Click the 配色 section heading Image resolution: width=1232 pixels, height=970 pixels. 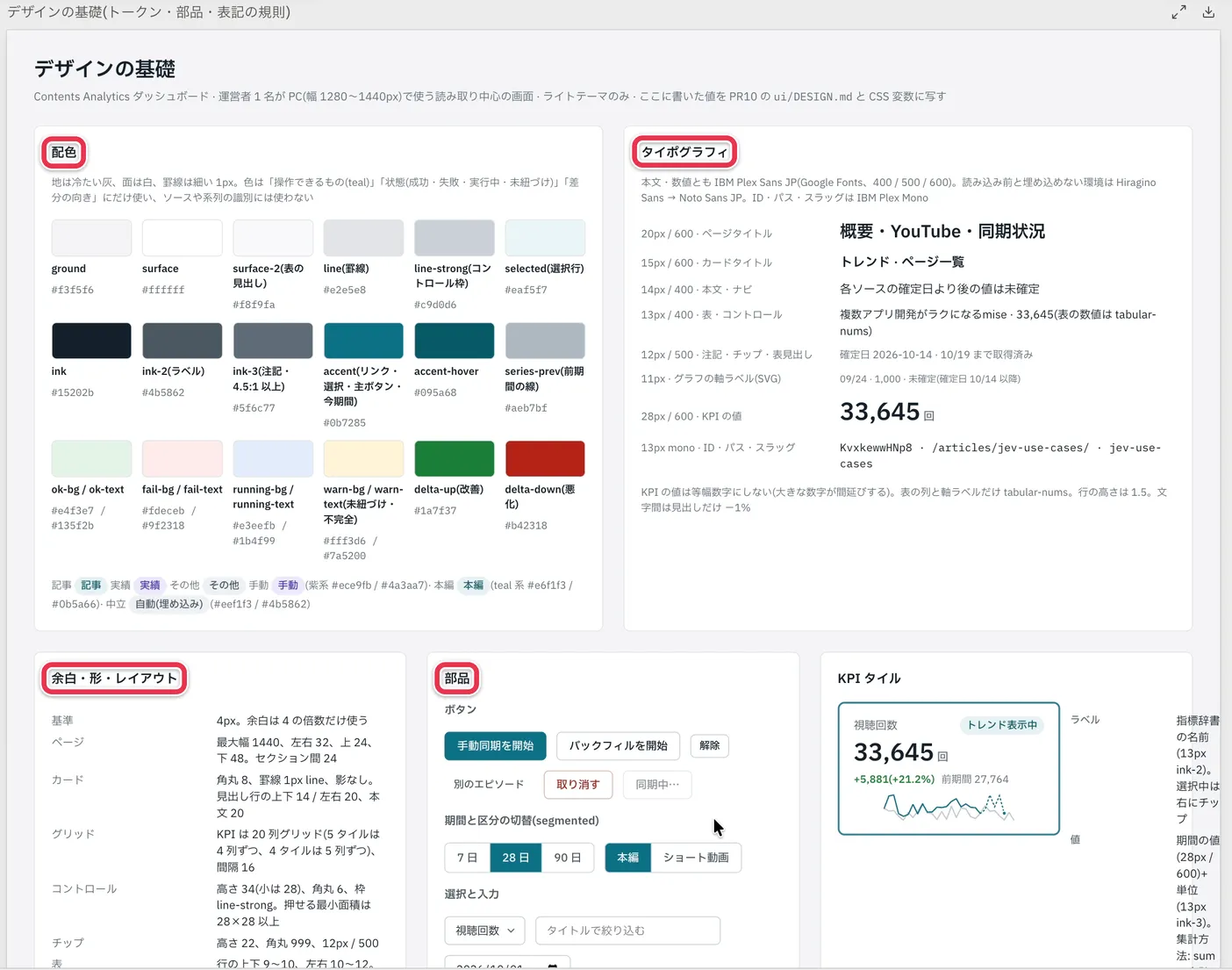[64, 152]
